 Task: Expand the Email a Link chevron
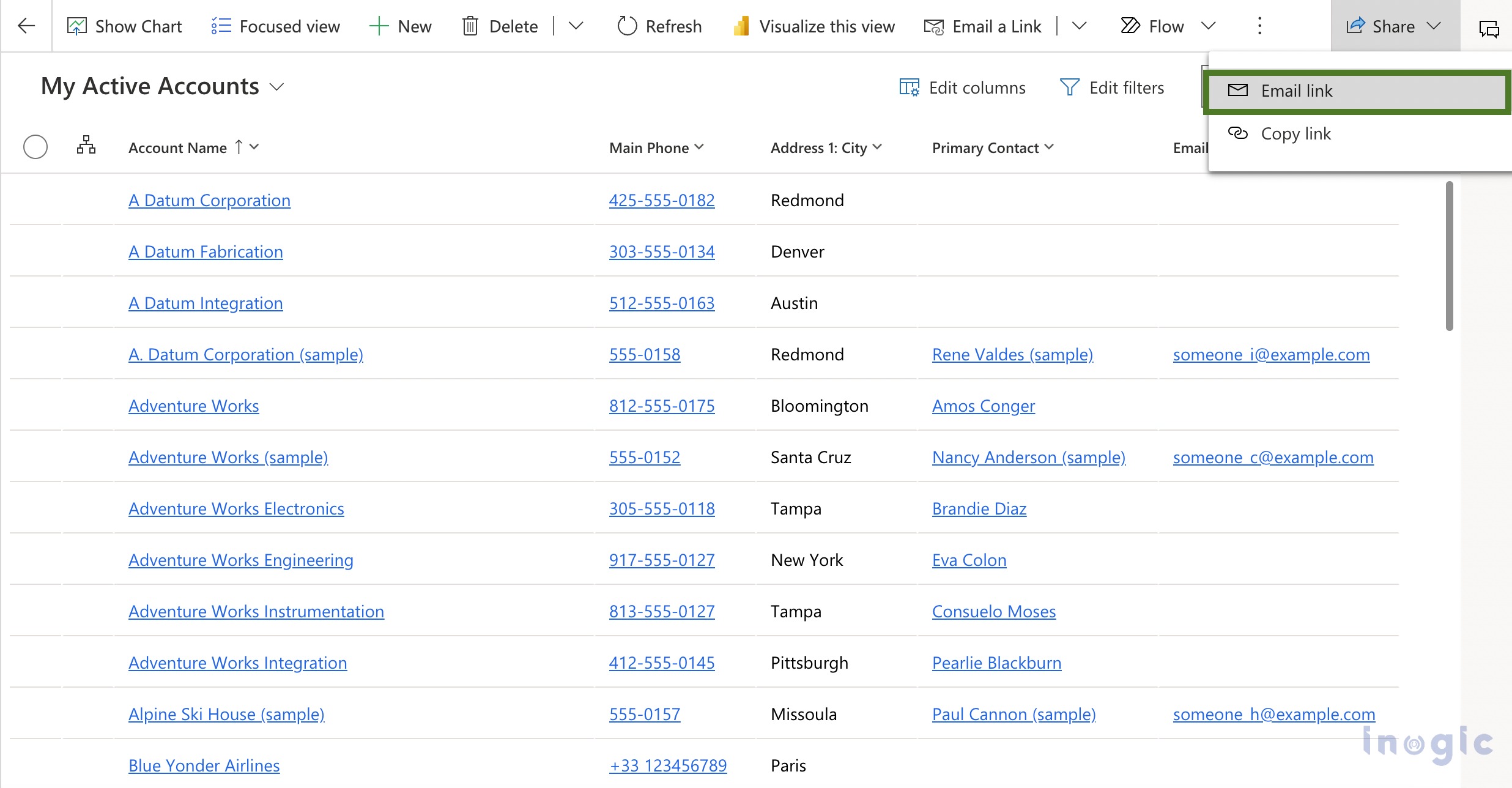click(1079, 26)
